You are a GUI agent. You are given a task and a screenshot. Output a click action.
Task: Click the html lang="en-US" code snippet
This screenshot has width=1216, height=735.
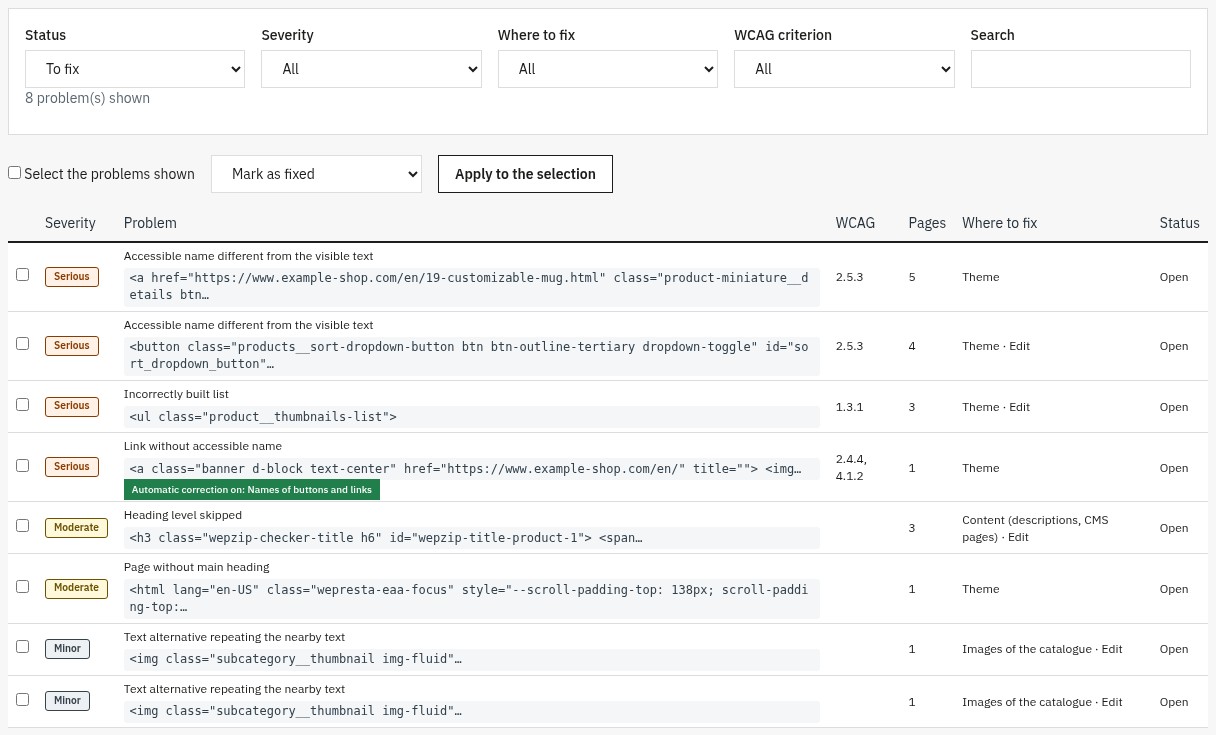click(471, 598)
